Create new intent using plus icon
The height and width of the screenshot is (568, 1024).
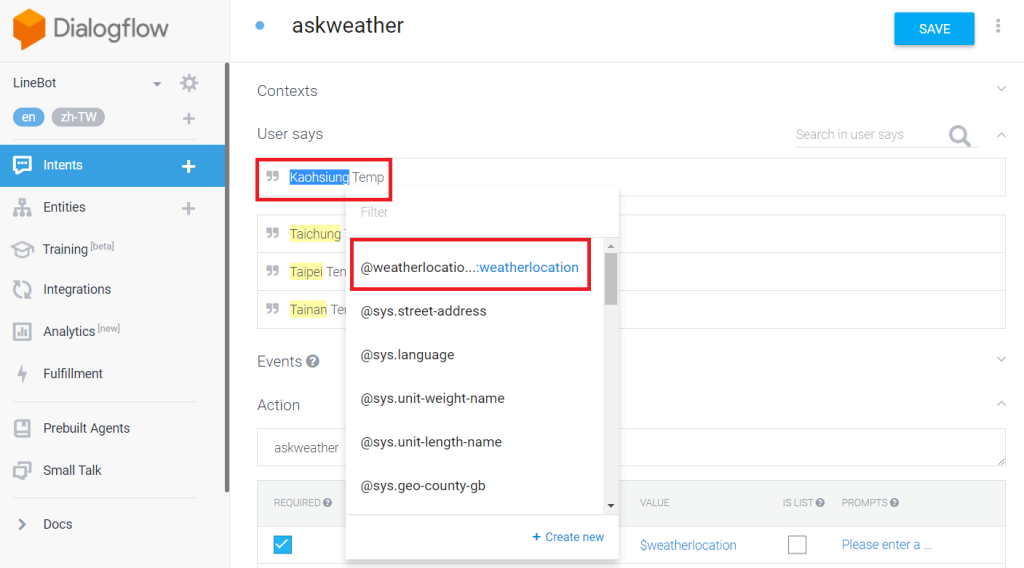pyautogui.click(x=189, y=166)
